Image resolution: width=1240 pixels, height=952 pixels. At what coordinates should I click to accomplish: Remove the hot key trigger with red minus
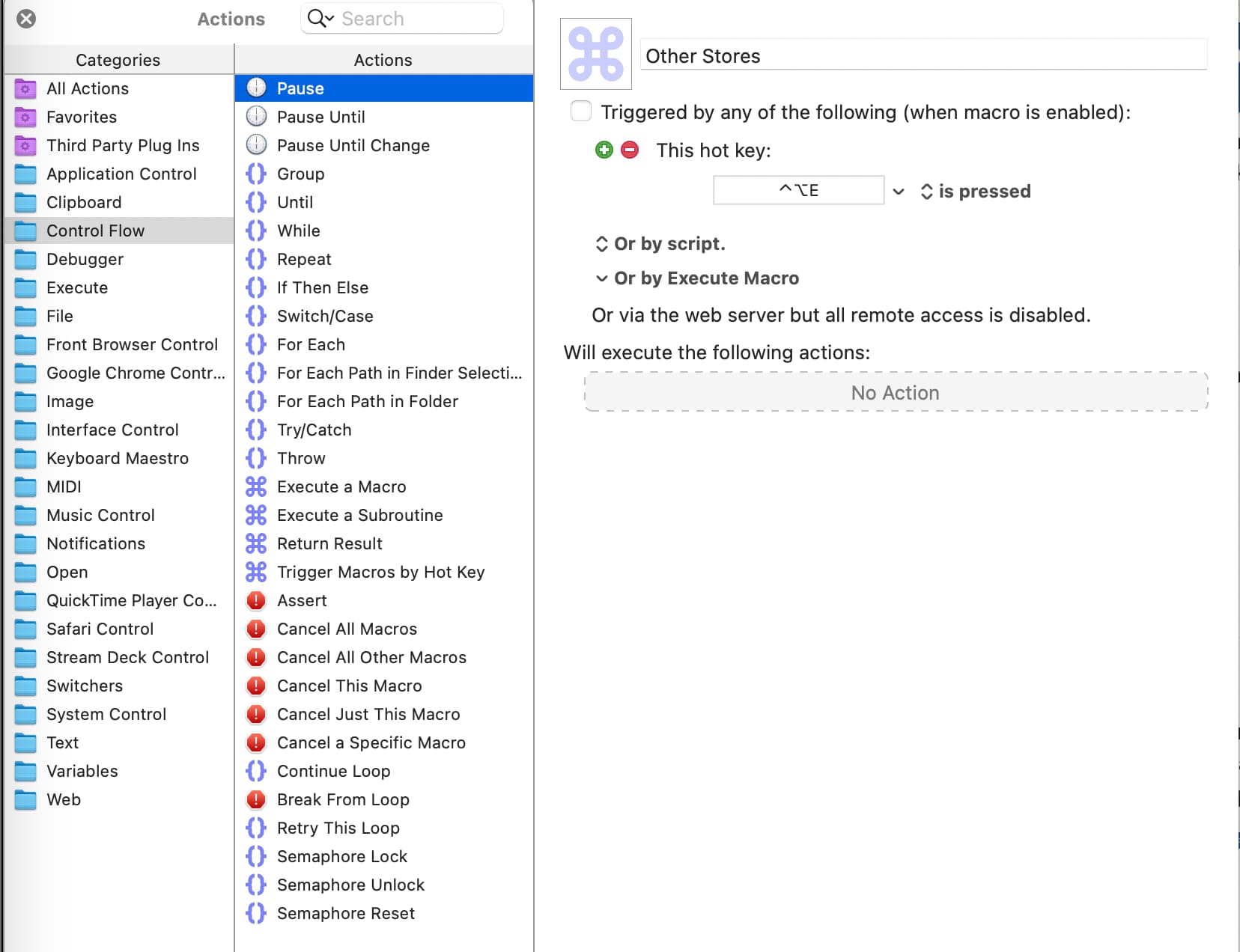pos(630,150)
